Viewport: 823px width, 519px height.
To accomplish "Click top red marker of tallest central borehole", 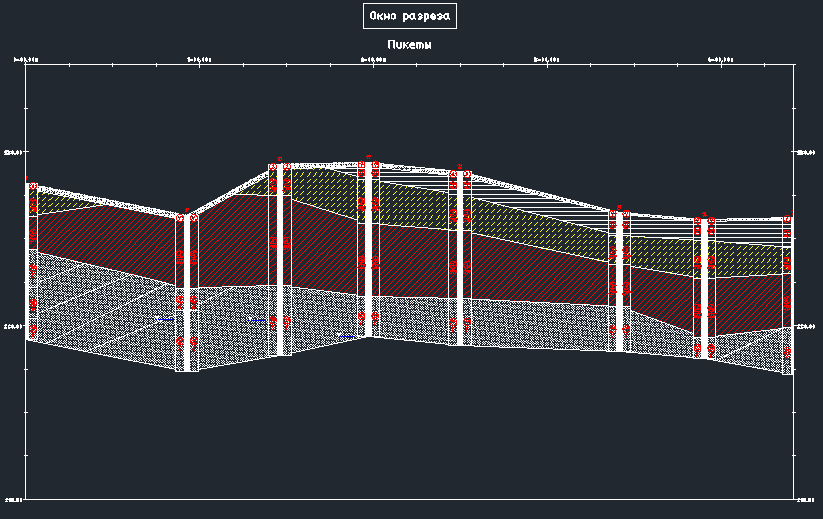I will (368, 160).
